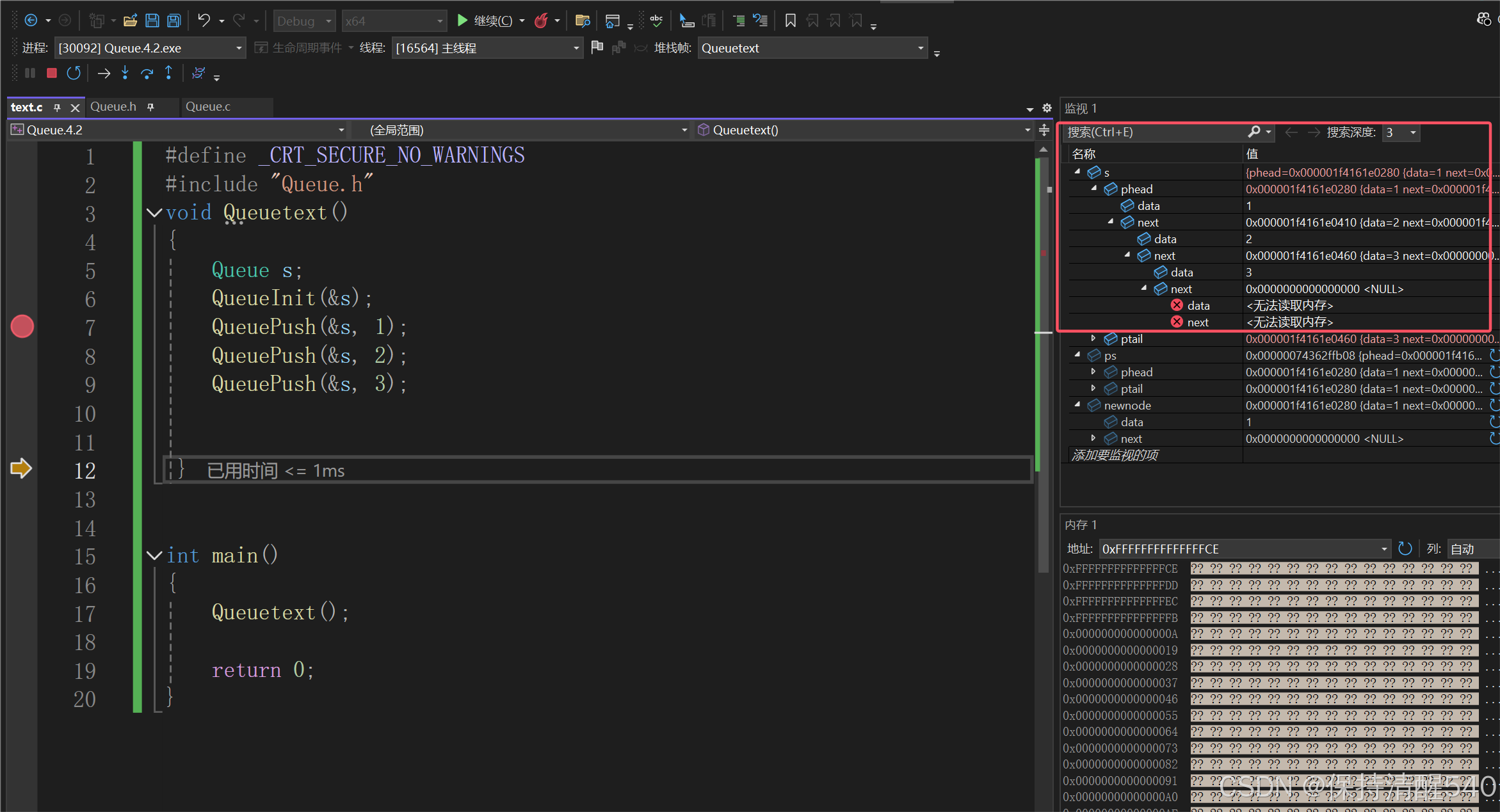
Task: Toggle a bookmark with the bookmark icon
Action: click(x=791, y=21)
